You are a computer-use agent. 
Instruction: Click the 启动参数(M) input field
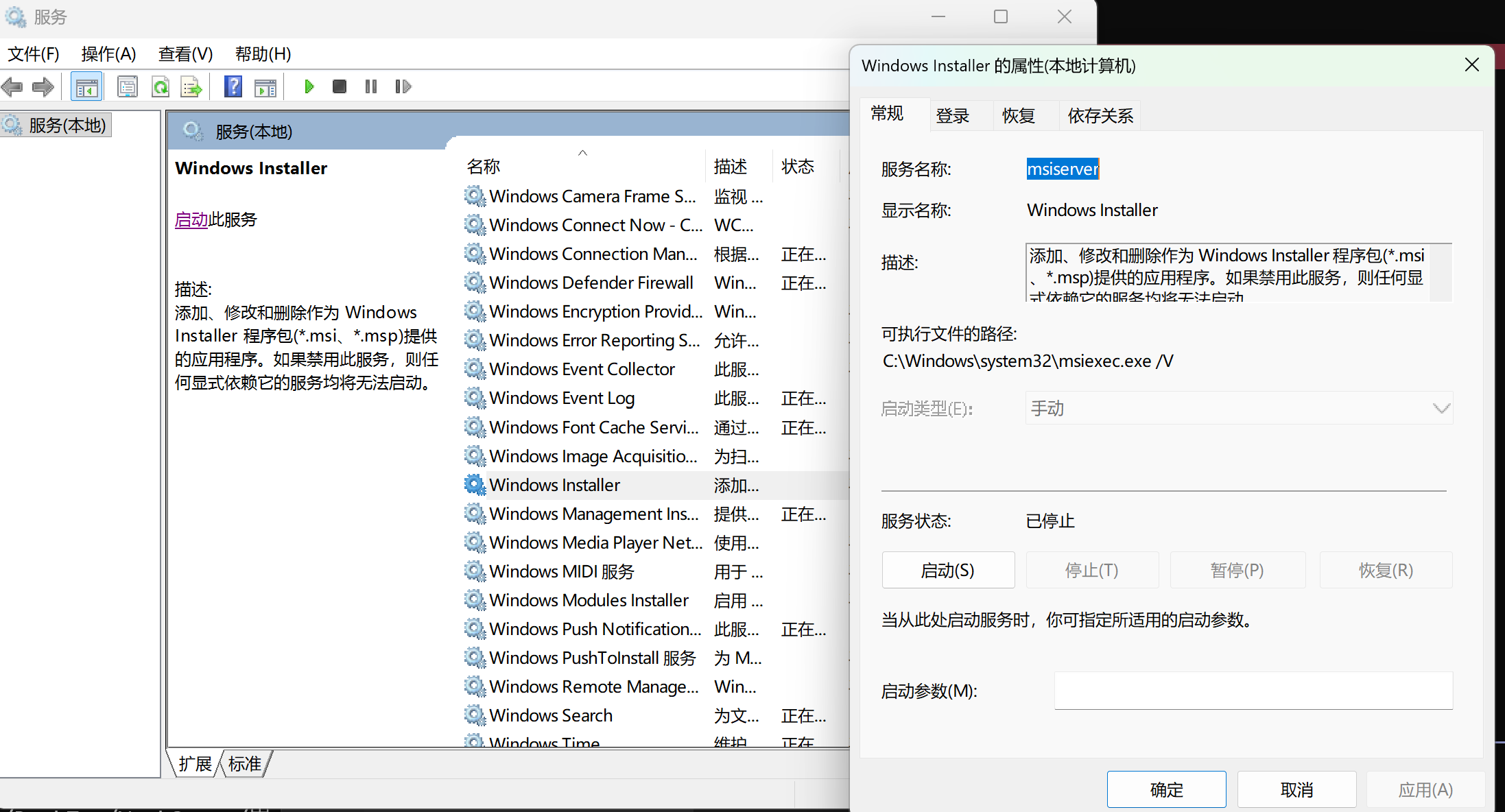coord(1253,691)
